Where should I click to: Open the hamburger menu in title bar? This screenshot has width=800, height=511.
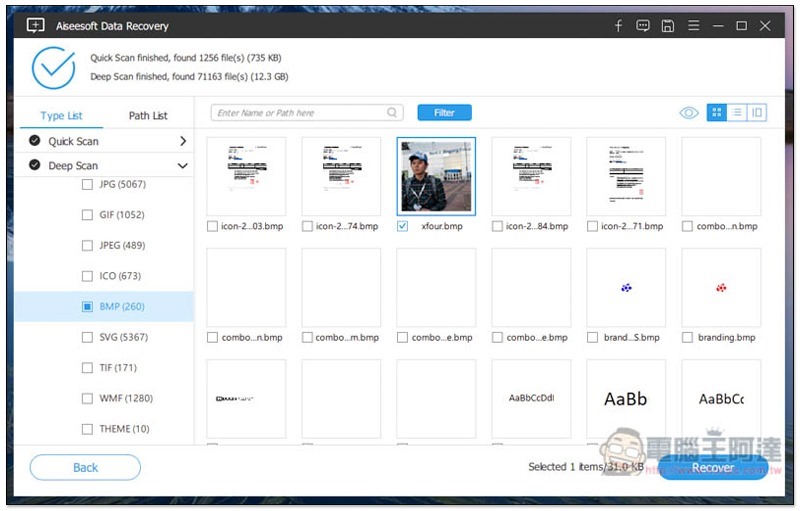[693, 26]
